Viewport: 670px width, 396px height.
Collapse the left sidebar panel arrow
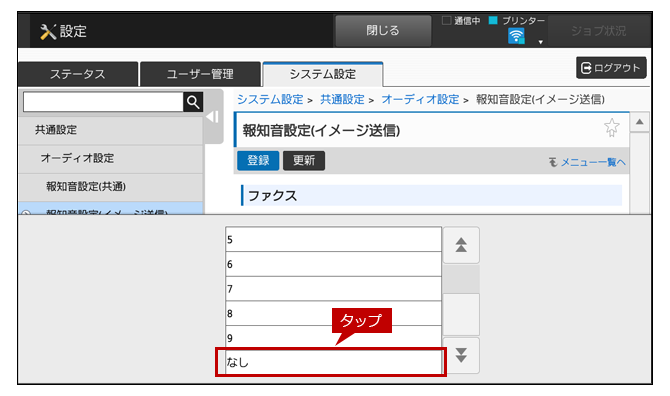tap(213, 117)
